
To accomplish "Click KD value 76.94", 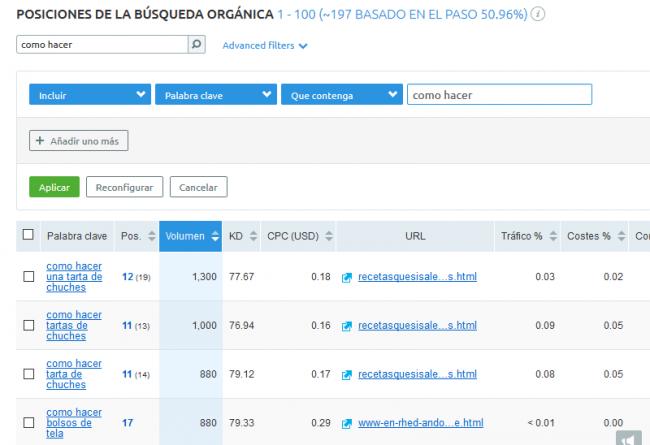I will 242,326.
